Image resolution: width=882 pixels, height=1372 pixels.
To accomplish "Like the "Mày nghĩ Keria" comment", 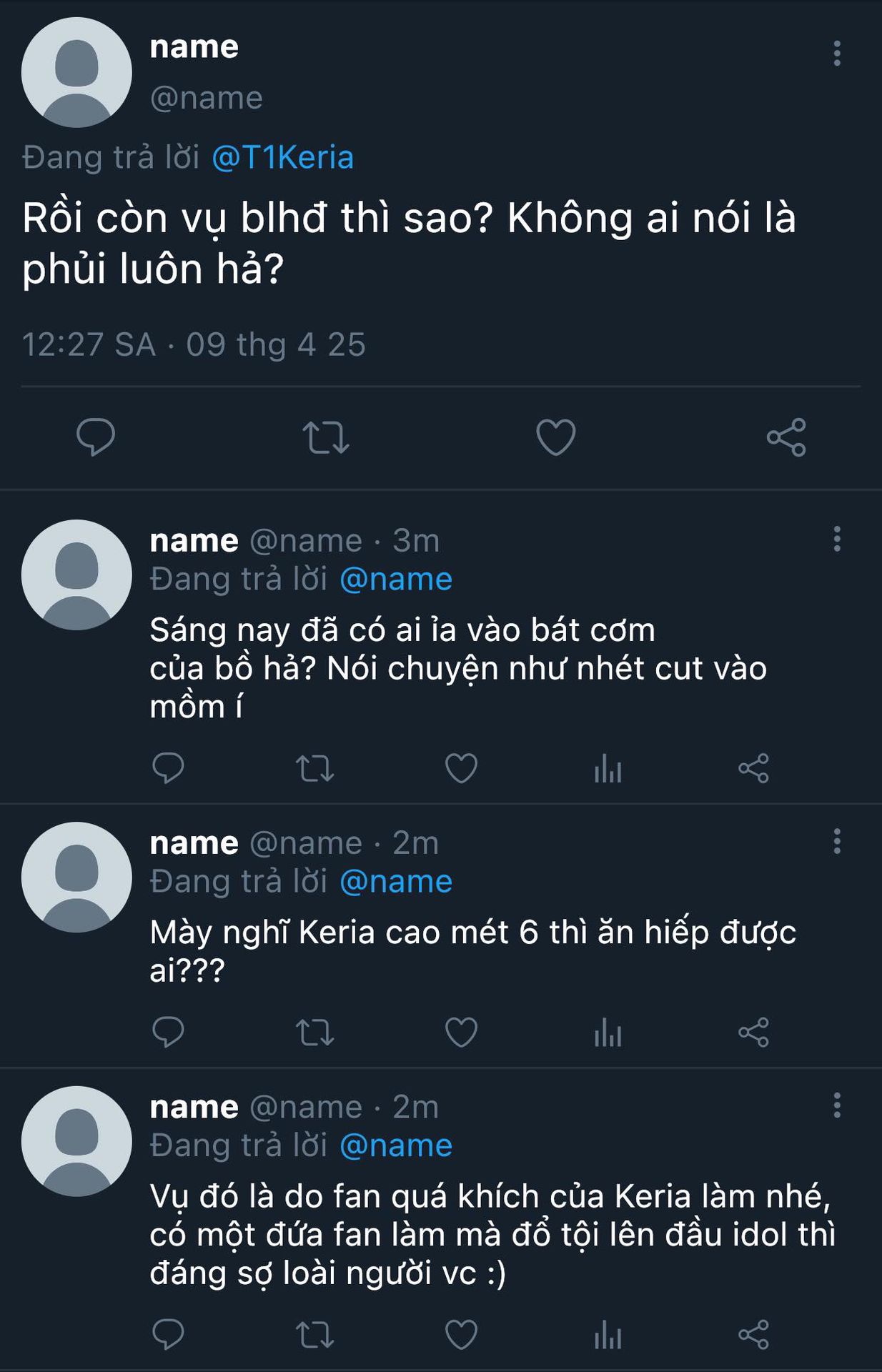I will [x=461, y=1033].
